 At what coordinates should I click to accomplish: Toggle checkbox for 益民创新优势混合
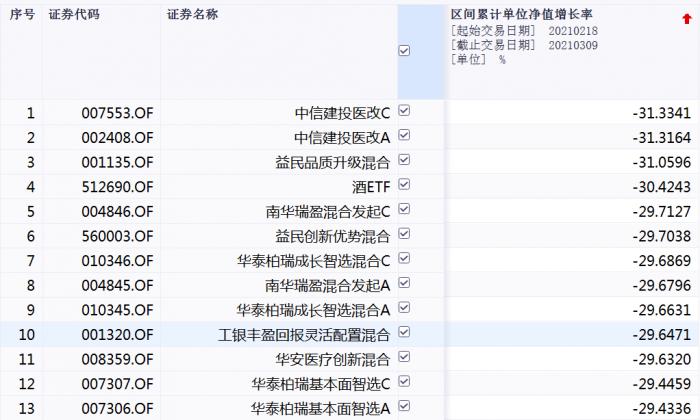(x=404, y=233)
